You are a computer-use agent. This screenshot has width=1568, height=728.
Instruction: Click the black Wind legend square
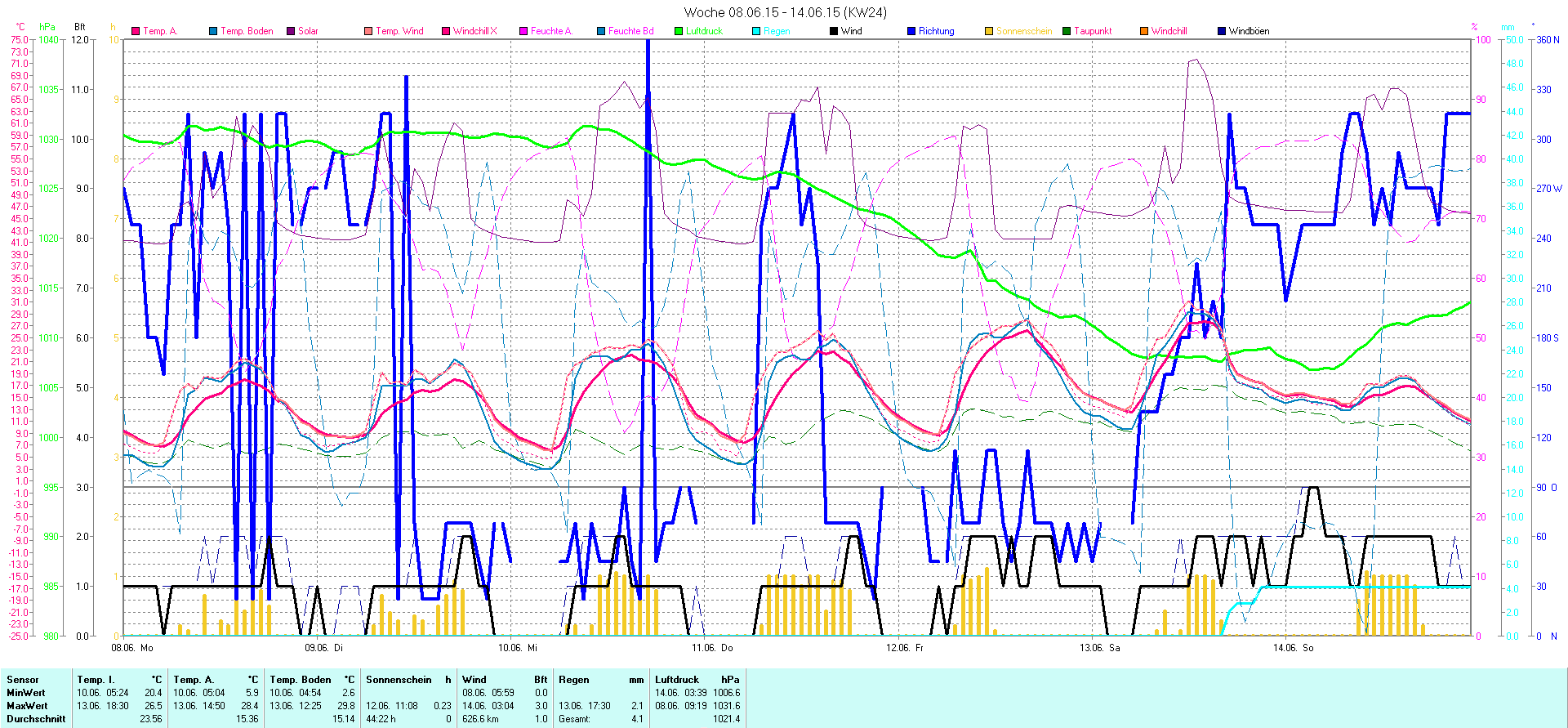(x=834, y=31)
